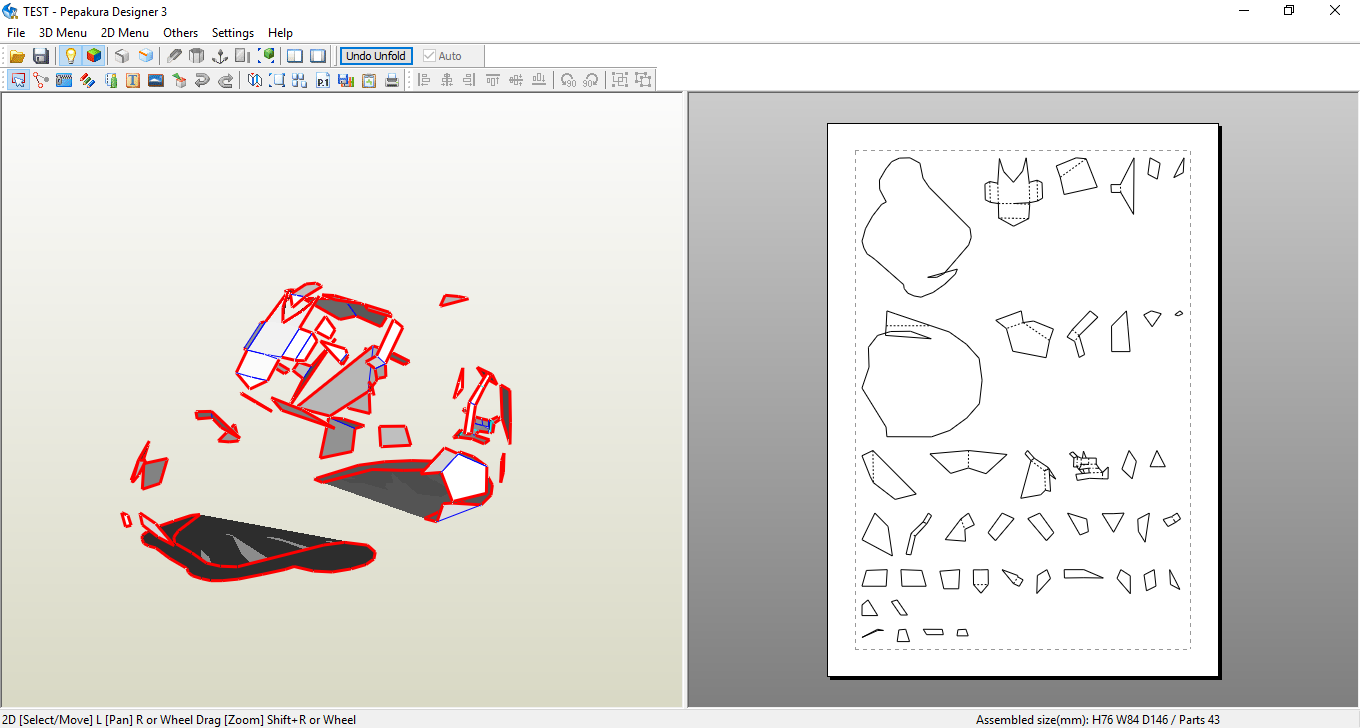Activate the Select/Move arrow tool
Screen dimensions: 1360x728
[18, 80]
